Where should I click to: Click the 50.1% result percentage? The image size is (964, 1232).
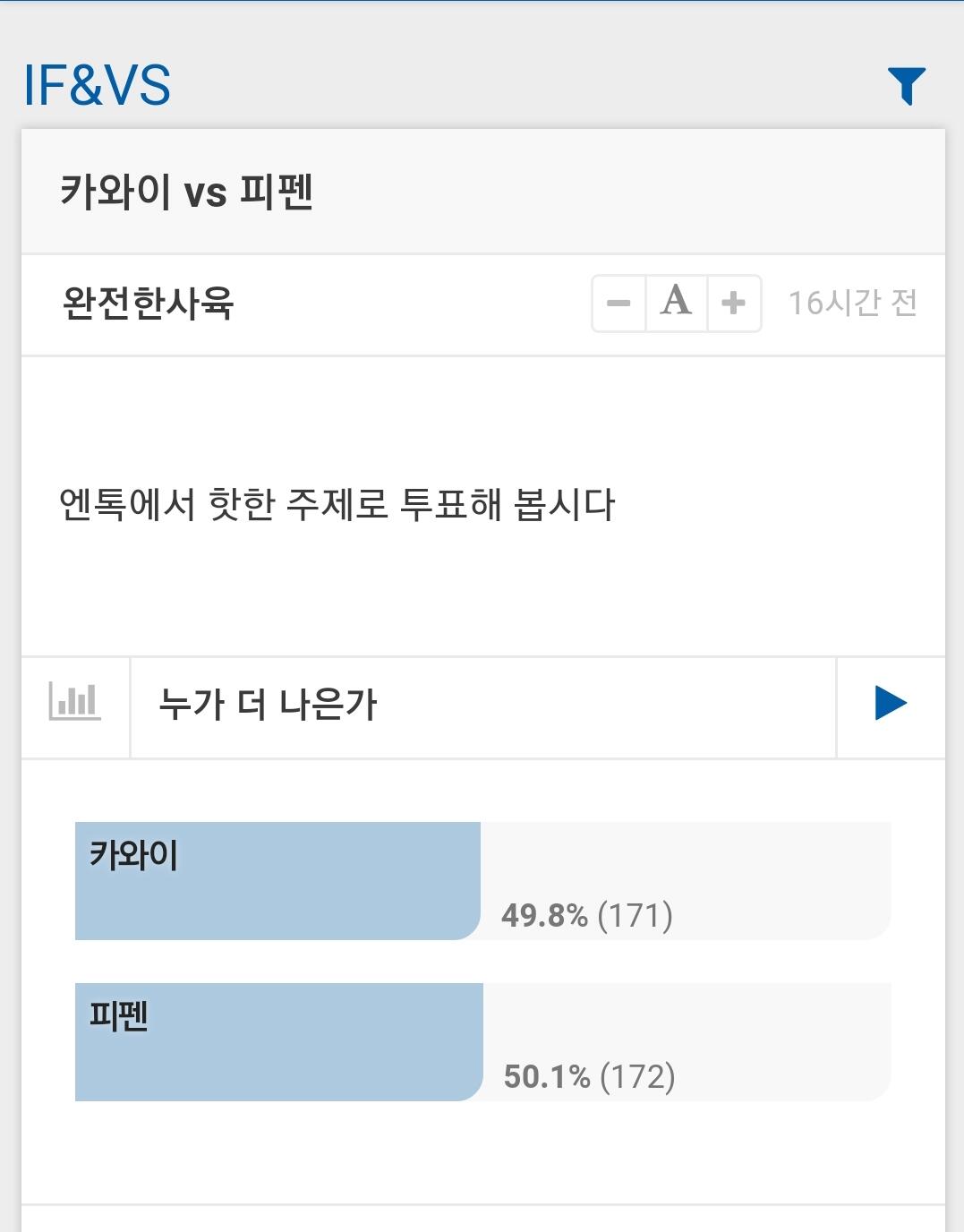coord(547,1076)
